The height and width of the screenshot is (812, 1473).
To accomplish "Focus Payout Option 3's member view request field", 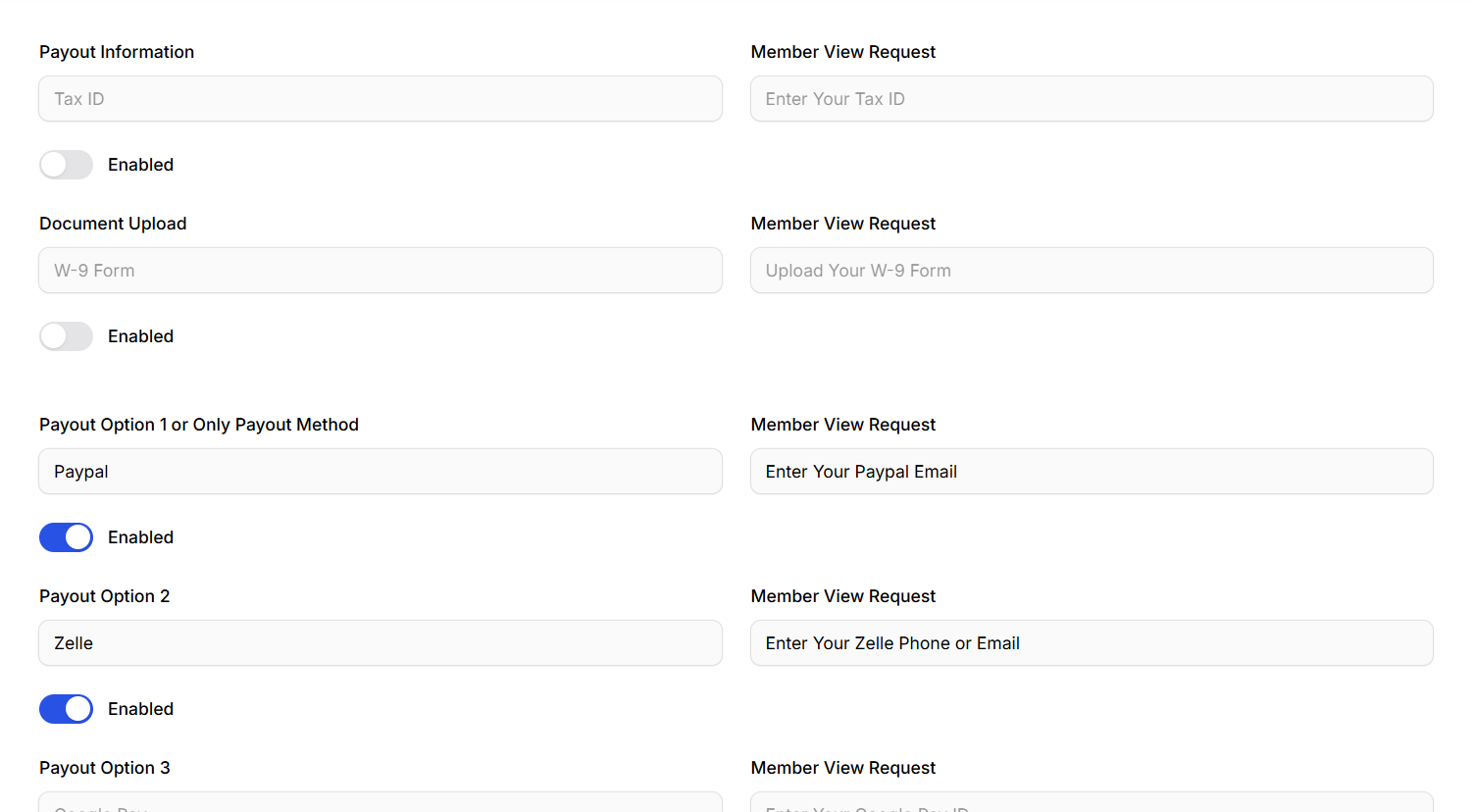I will click(1092, 803).
